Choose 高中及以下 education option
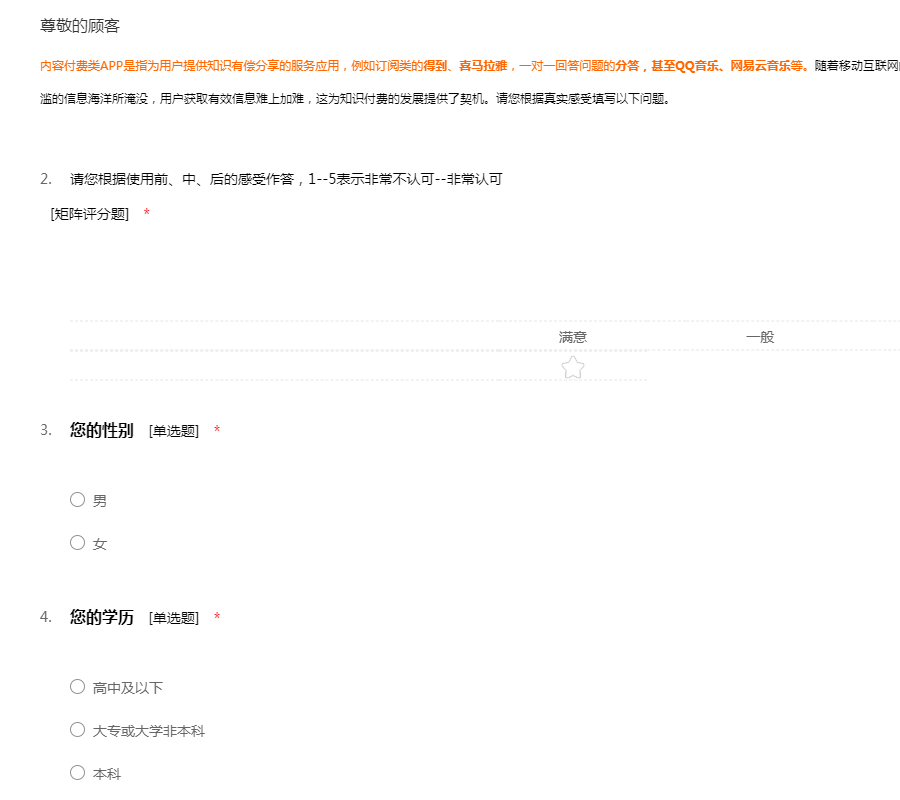Image resolution: width=900 pixels, height=800 pixels. (x=78, y=687)
